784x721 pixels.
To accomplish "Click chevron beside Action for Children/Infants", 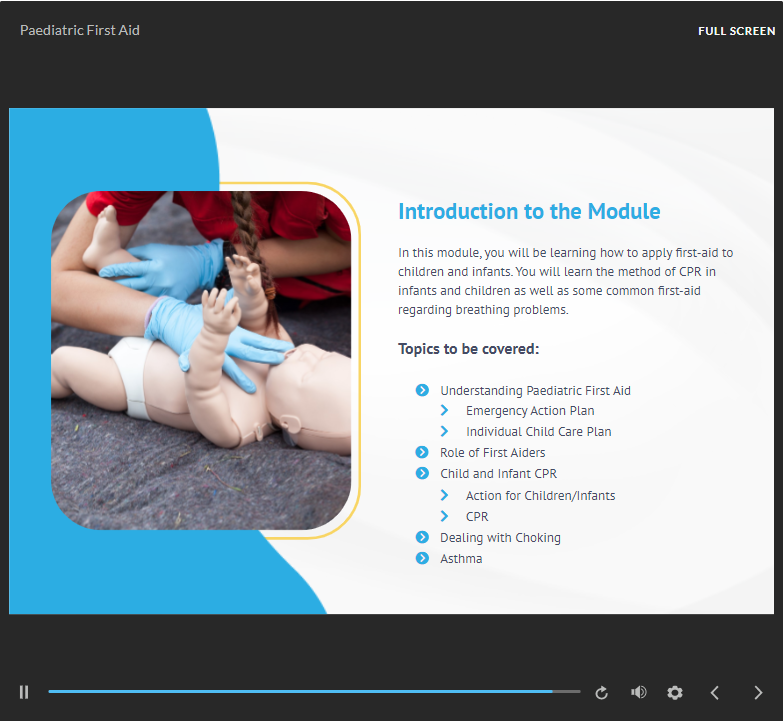I will pyautogui.click(x=445, y=495).
